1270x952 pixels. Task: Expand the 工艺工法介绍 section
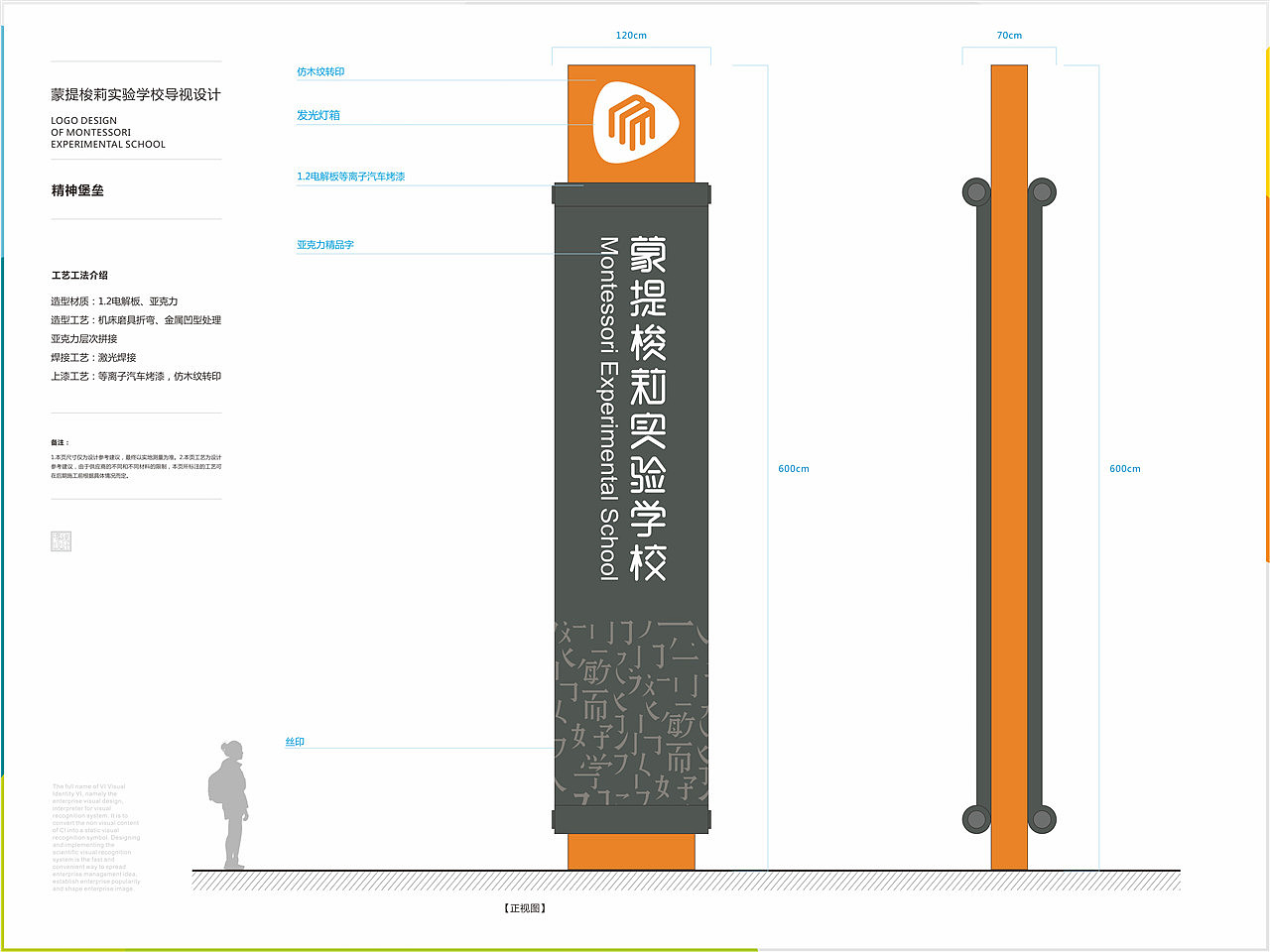[x=80, y=275]
